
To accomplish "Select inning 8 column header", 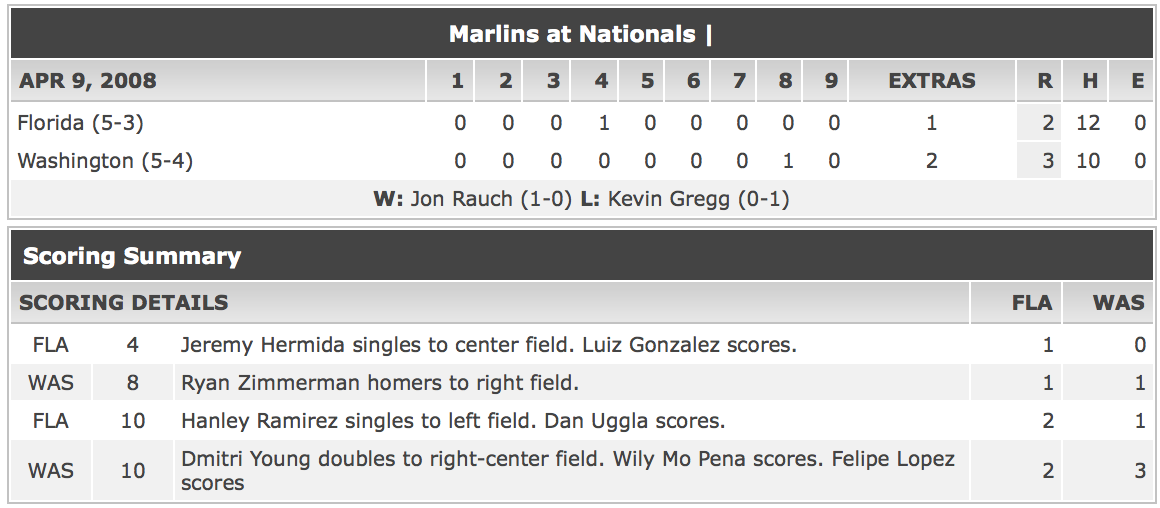I will click(x=784, y=81).
